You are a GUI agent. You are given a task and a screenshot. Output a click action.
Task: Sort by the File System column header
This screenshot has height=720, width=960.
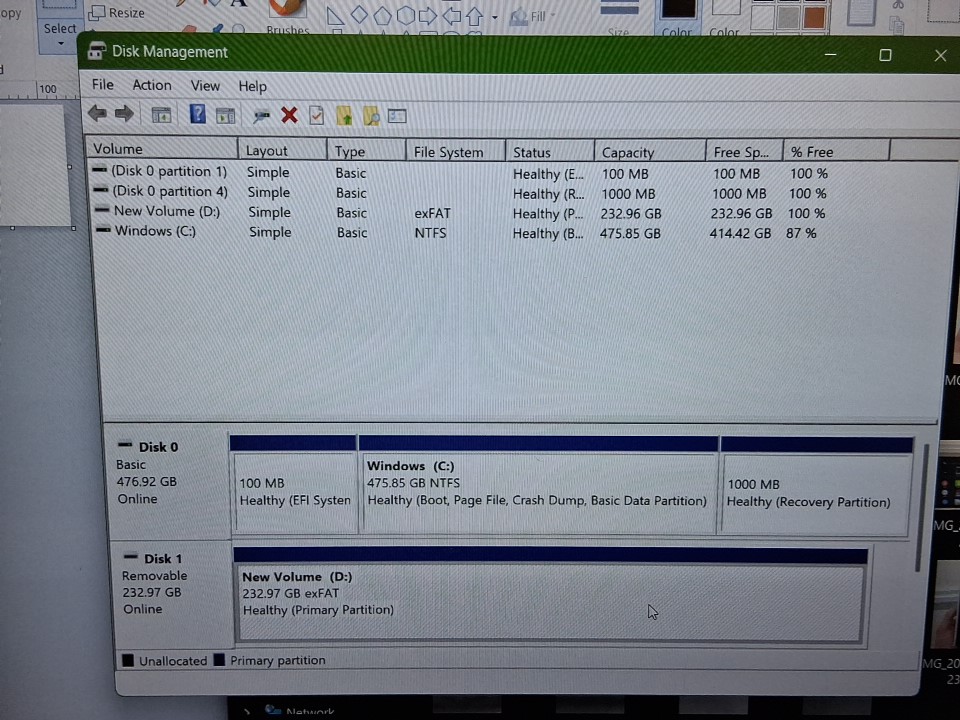(x=456, y=151)
